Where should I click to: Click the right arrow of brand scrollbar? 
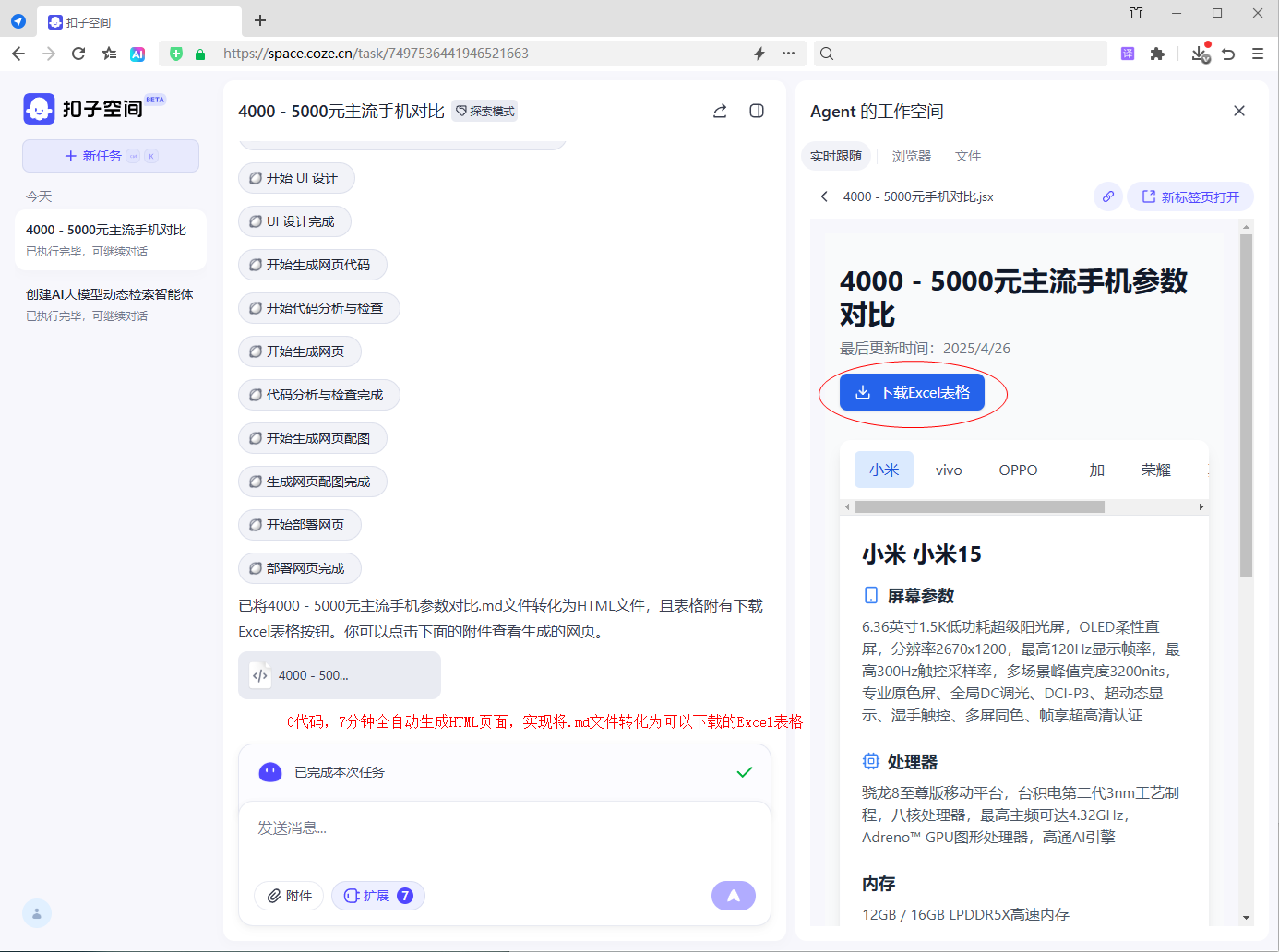coord(1201,506)
